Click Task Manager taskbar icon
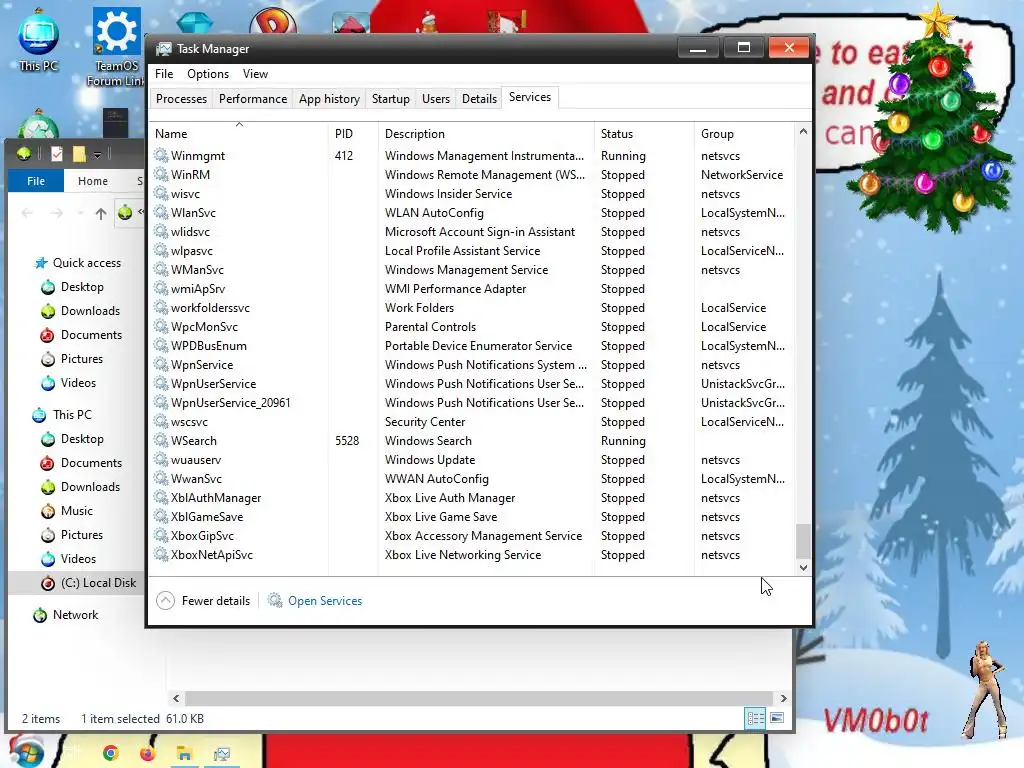 pos(222,754)
